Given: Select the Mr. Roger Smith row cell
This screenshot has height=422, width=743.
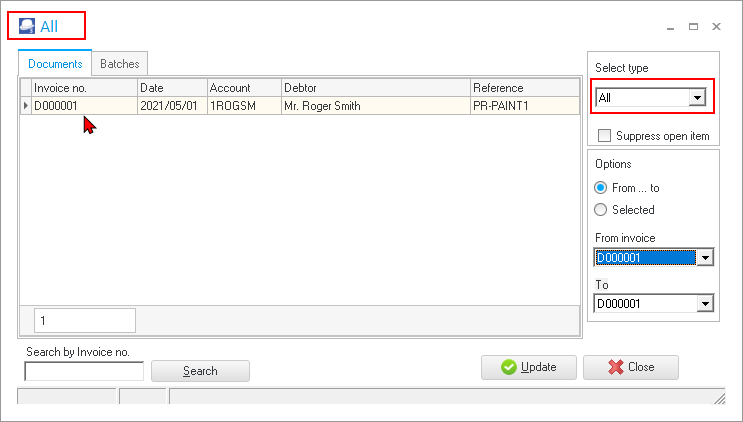Looking at the screenshot, I should tap(374, 105).
